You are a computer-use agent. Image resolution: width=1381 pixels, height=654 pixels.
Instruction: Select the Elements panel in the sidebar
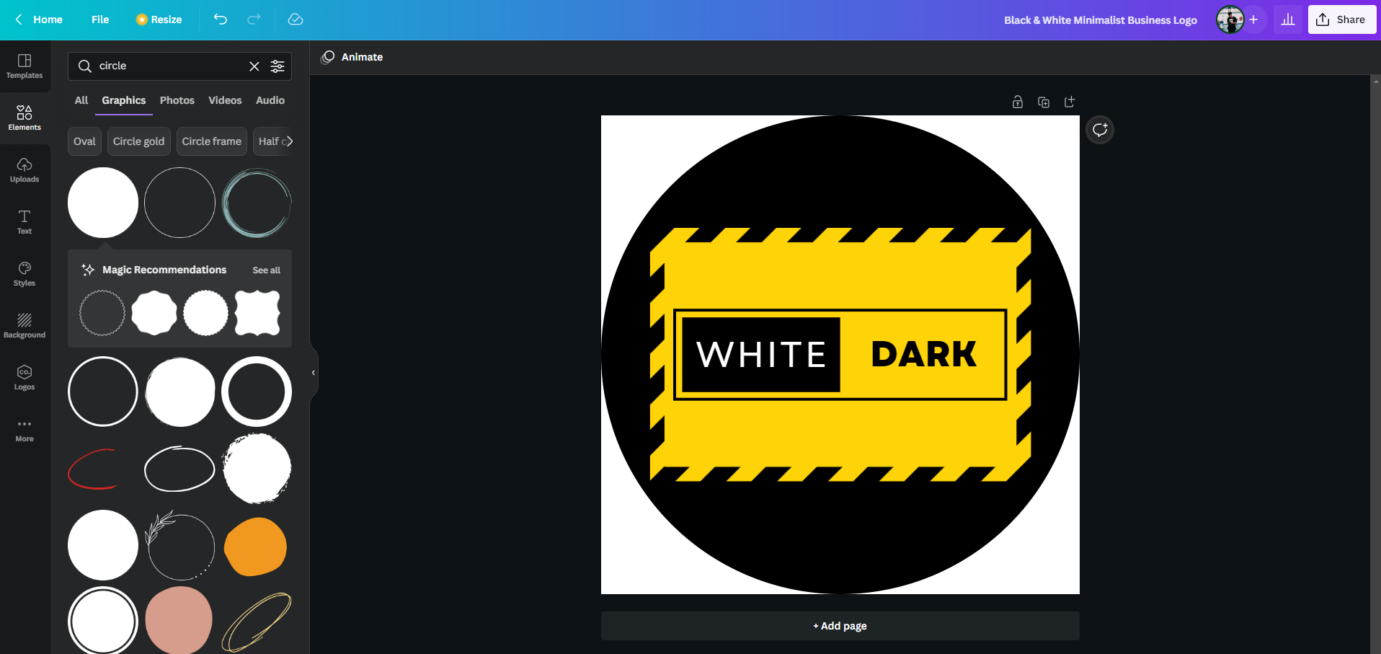(x=24, y=117)
